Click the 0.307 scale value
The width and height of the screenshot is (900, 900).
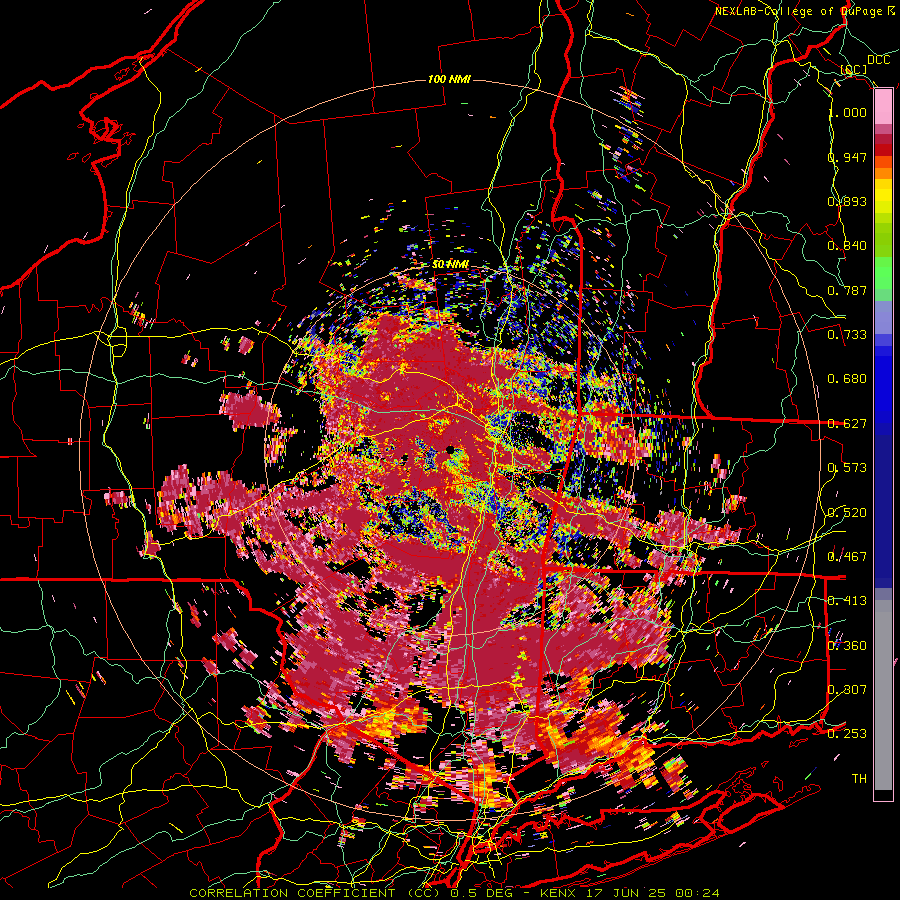[x=848, y=690]
